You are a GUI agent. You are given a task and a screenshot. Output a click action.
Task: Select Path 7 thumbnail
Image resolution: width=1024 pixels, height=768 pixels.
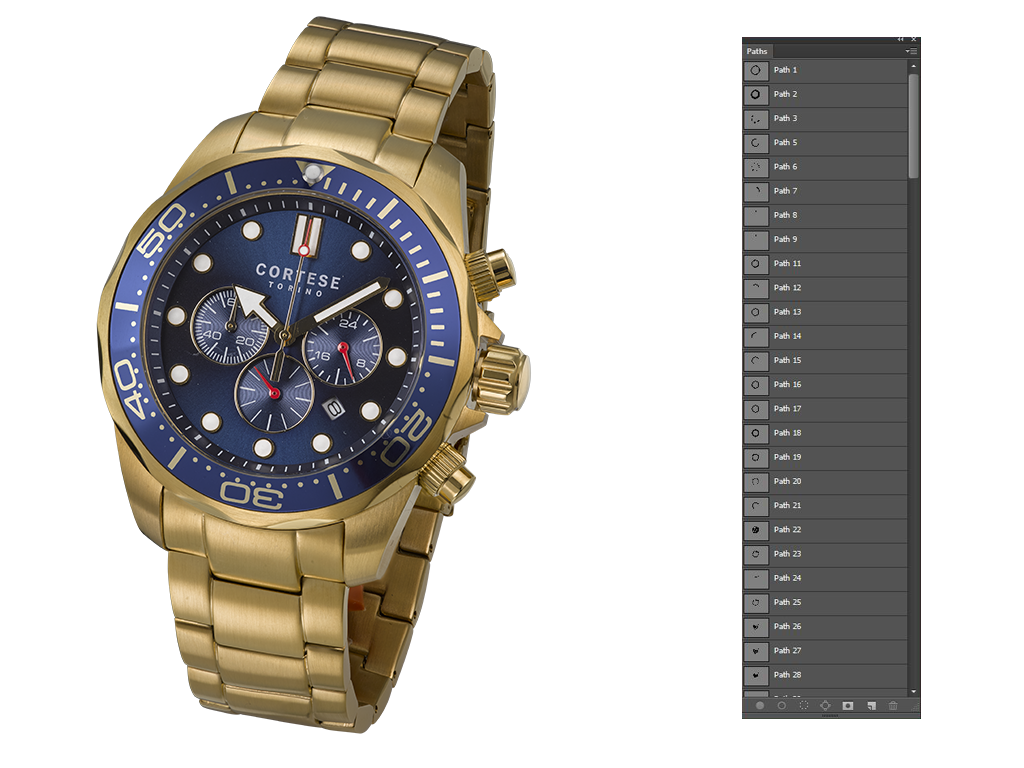756,191
